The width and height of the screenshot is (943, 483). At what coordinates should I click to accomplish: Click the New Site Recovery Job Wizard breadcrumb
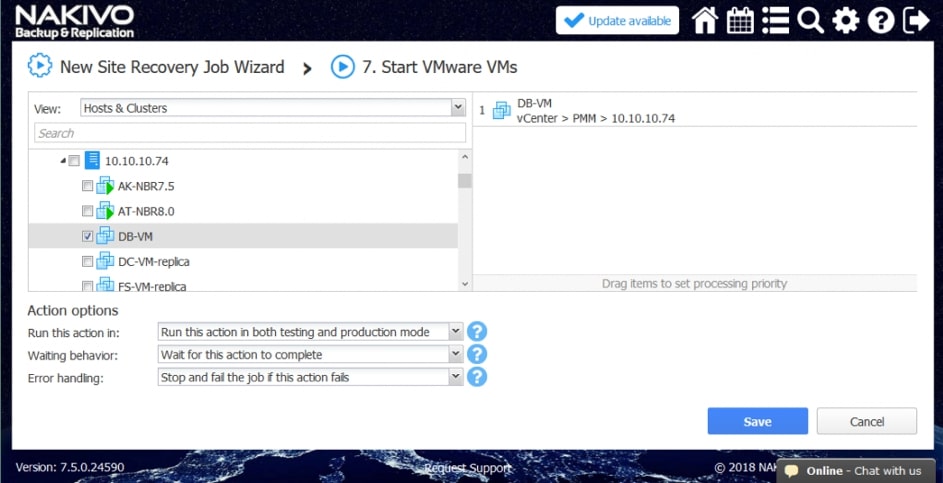172,66
